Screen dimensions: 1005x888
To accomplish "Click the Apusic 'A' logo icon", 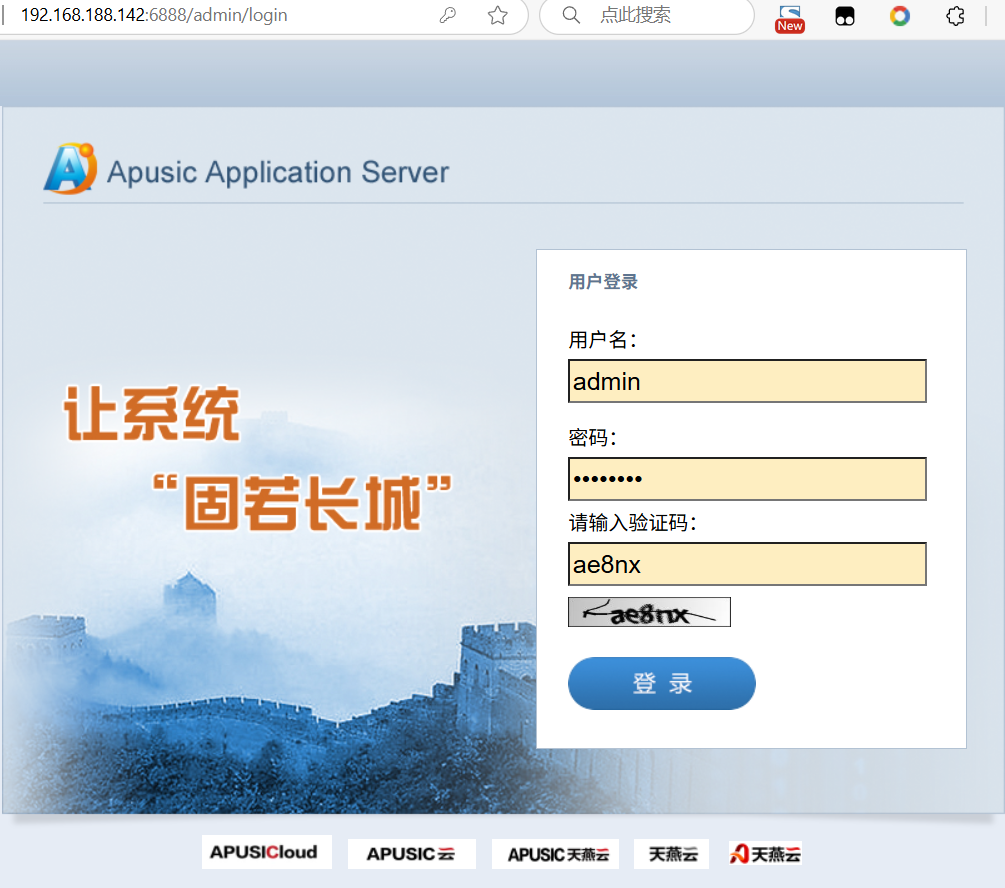I will tap(71, 169).
